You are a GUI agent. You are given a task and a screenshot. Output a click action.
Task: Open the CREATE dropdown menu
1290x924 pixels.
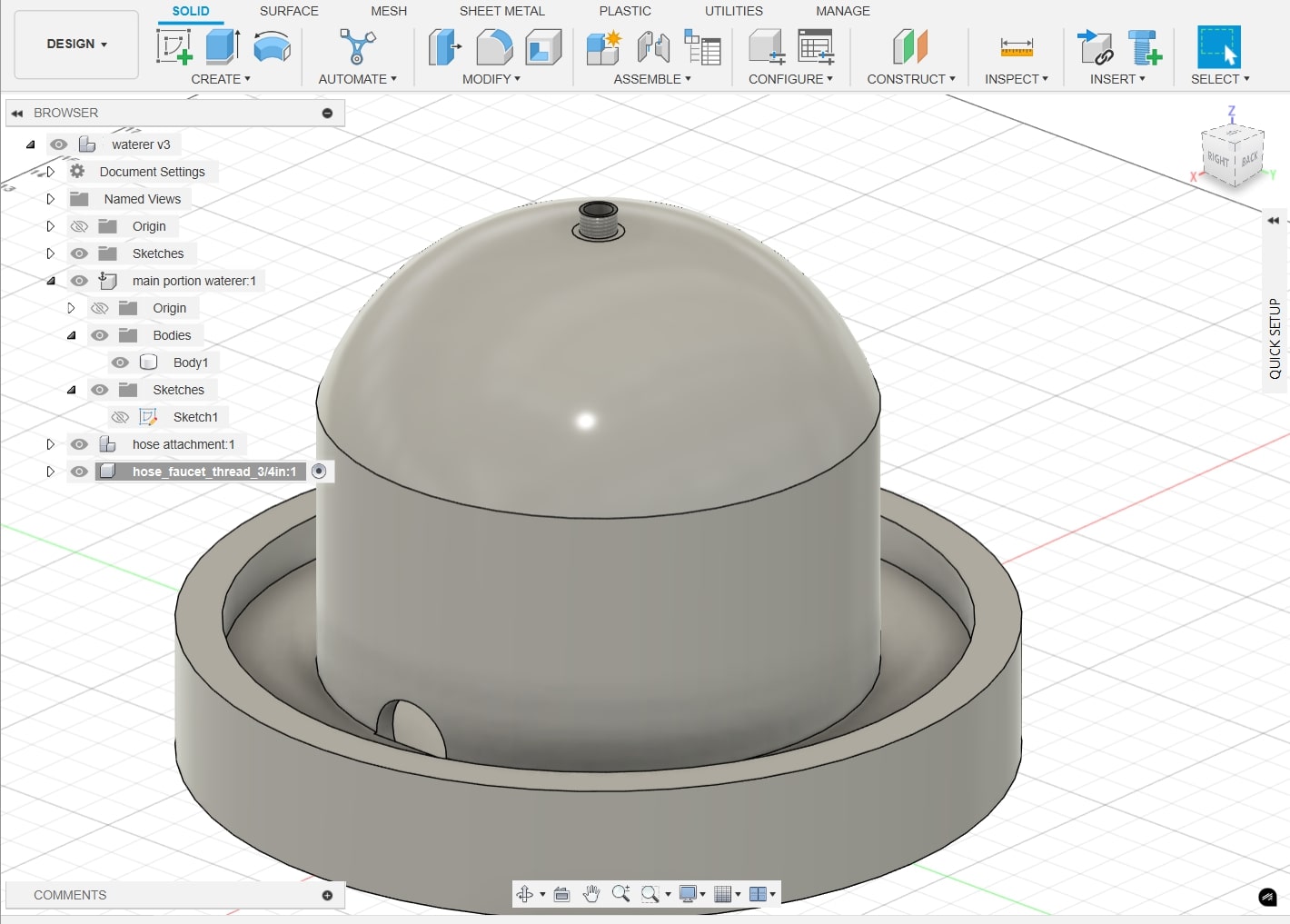[221, 79]
